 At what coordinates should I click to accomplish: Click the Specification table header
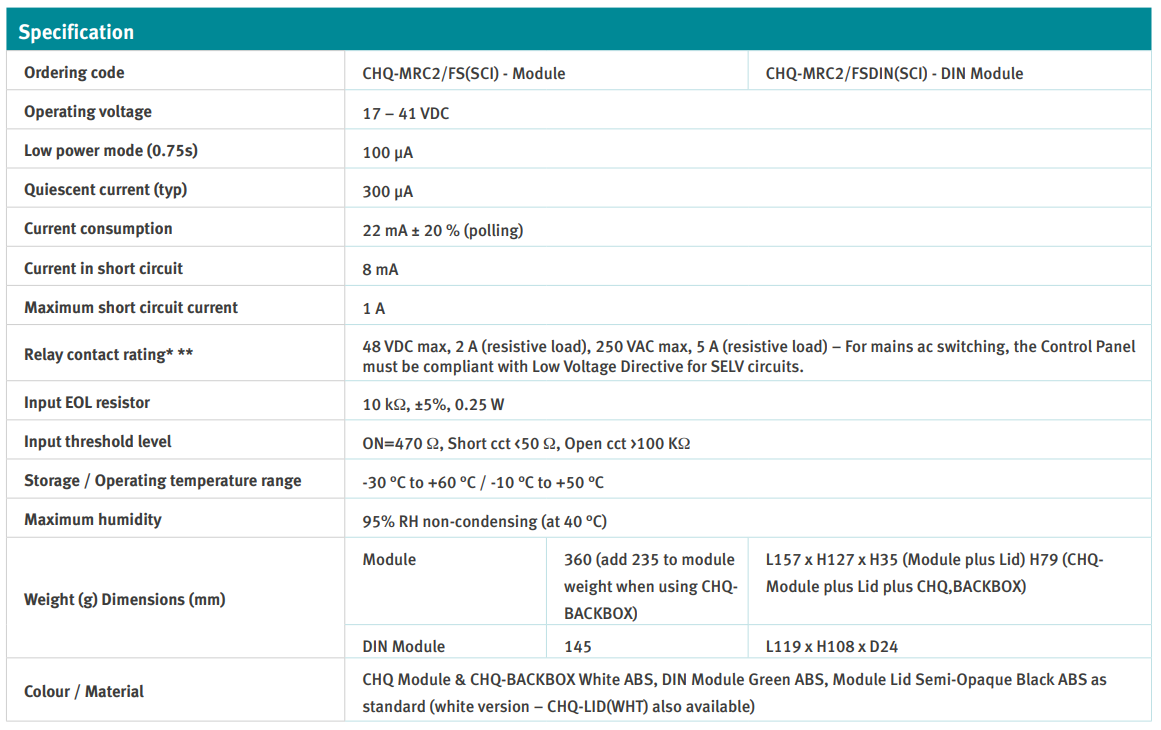pos(76,32)
